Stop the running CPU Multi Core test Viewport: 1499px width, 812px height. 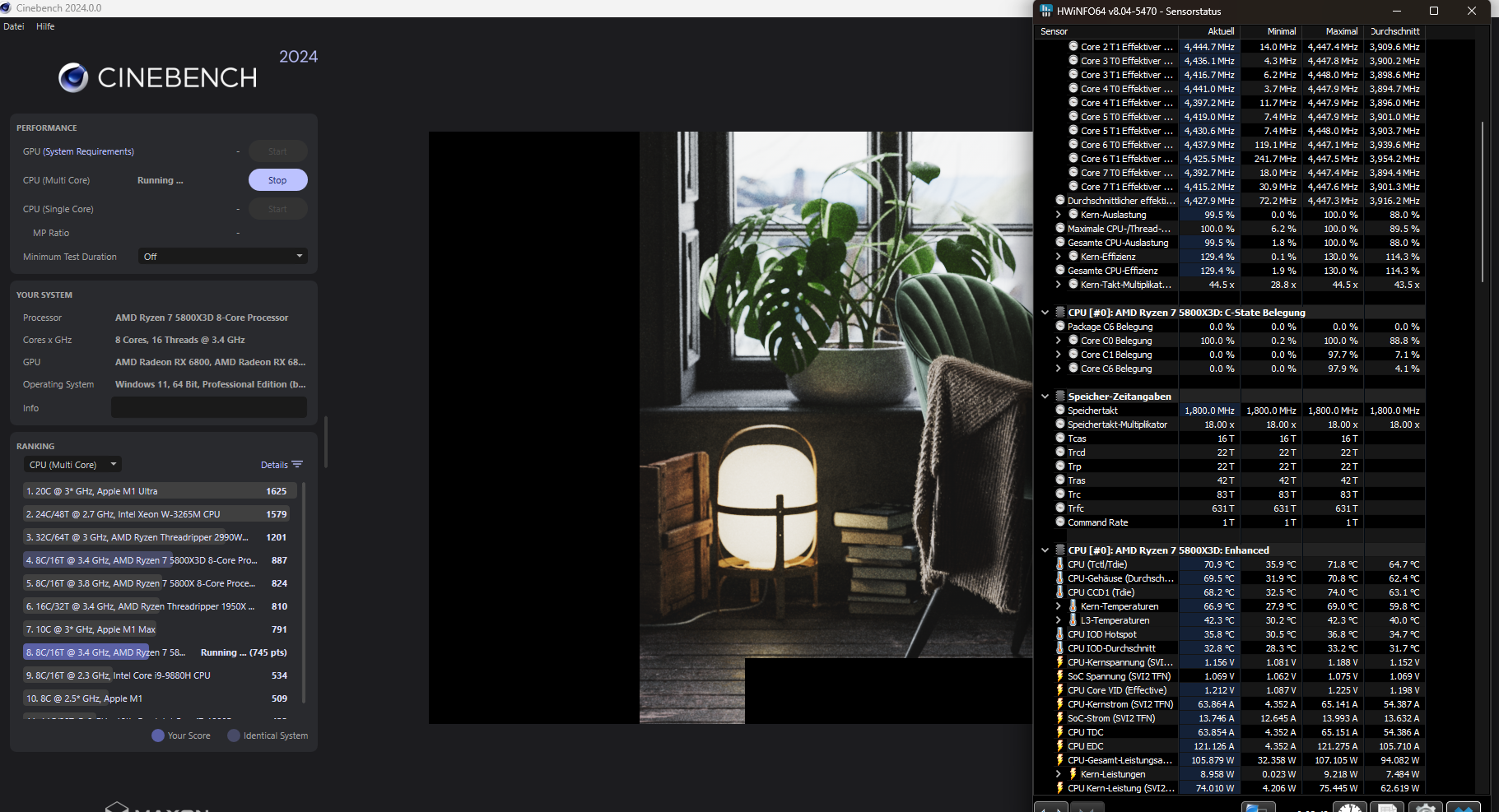(277, 180)
